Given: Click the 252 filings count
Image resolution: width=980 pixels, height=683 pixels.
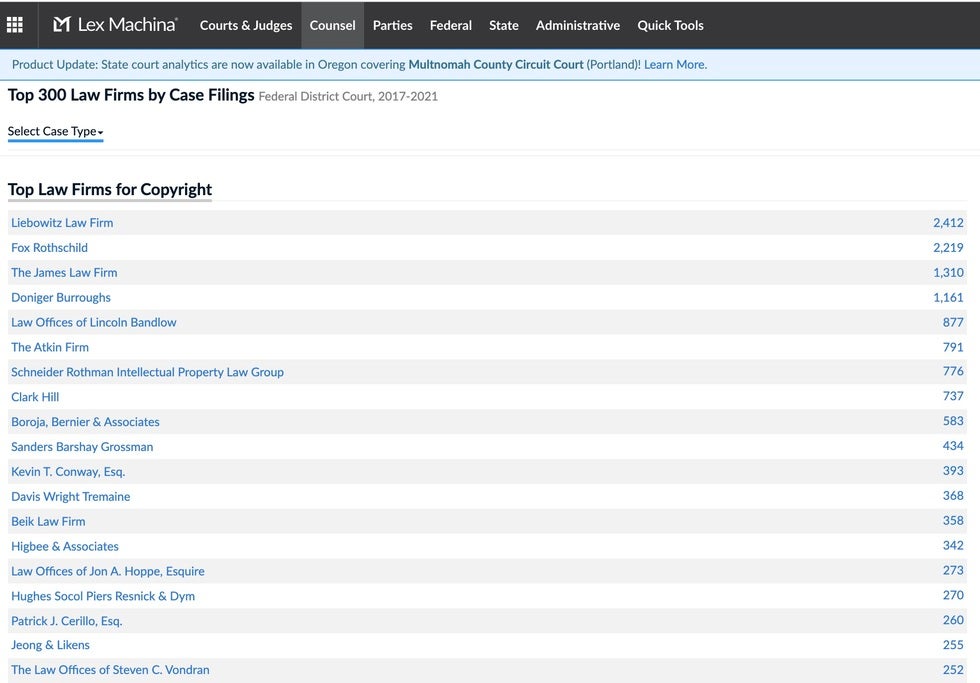Looking at the screenshot, I should pyautogui.click(x=953, y=670).
